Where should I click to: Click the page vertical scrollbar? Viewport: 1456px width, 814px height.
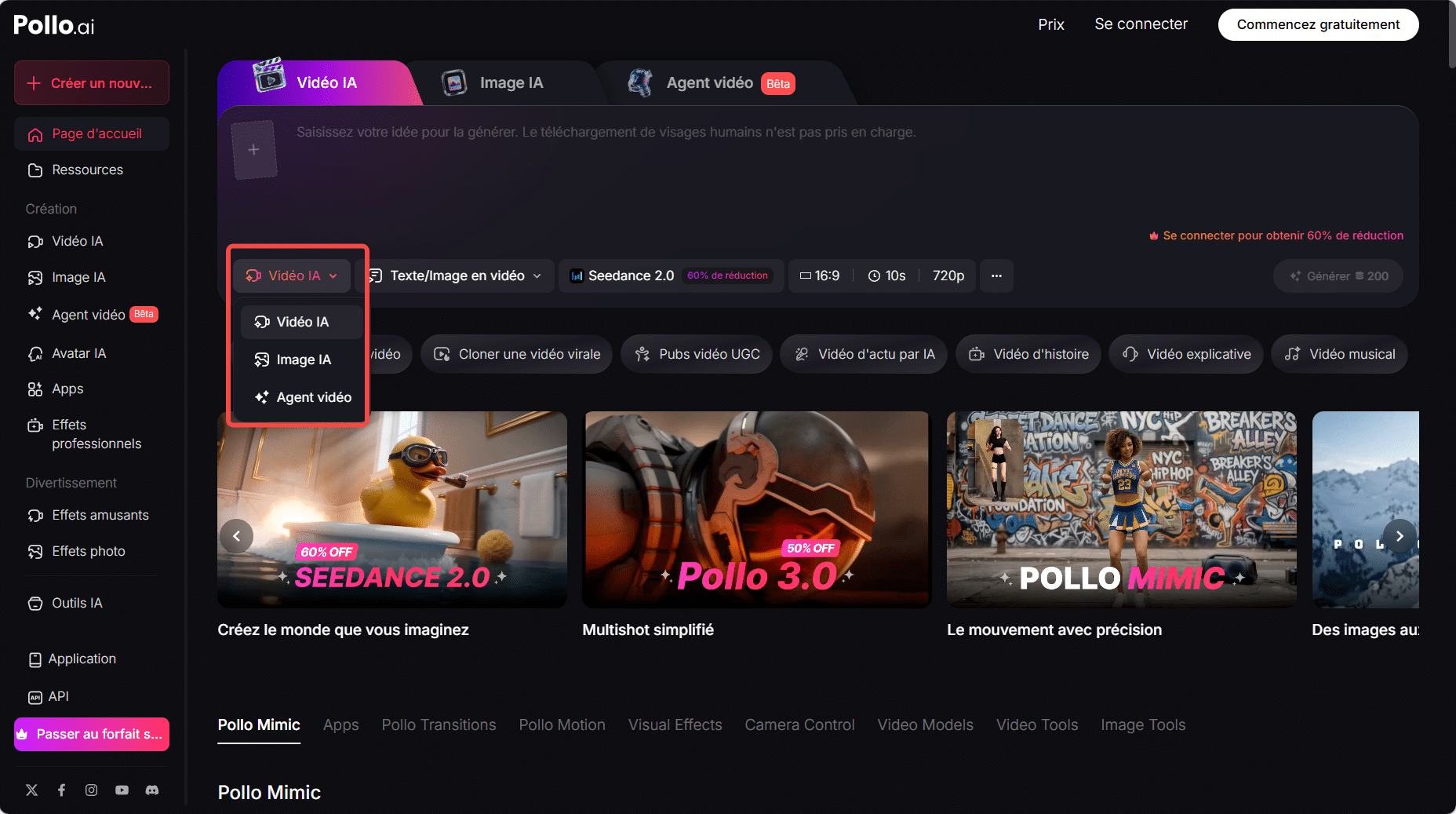click(x=1451, y=35)
